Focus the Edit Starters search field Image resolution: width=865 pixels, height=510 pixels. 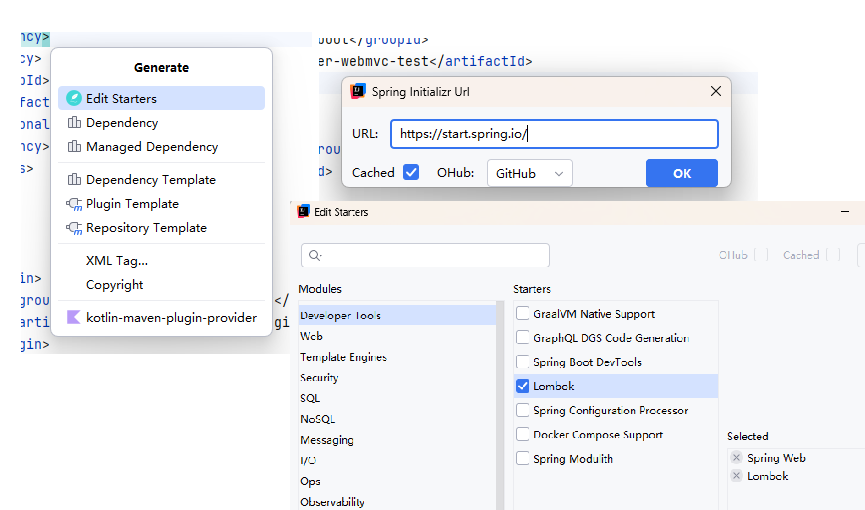pos(425,255)
